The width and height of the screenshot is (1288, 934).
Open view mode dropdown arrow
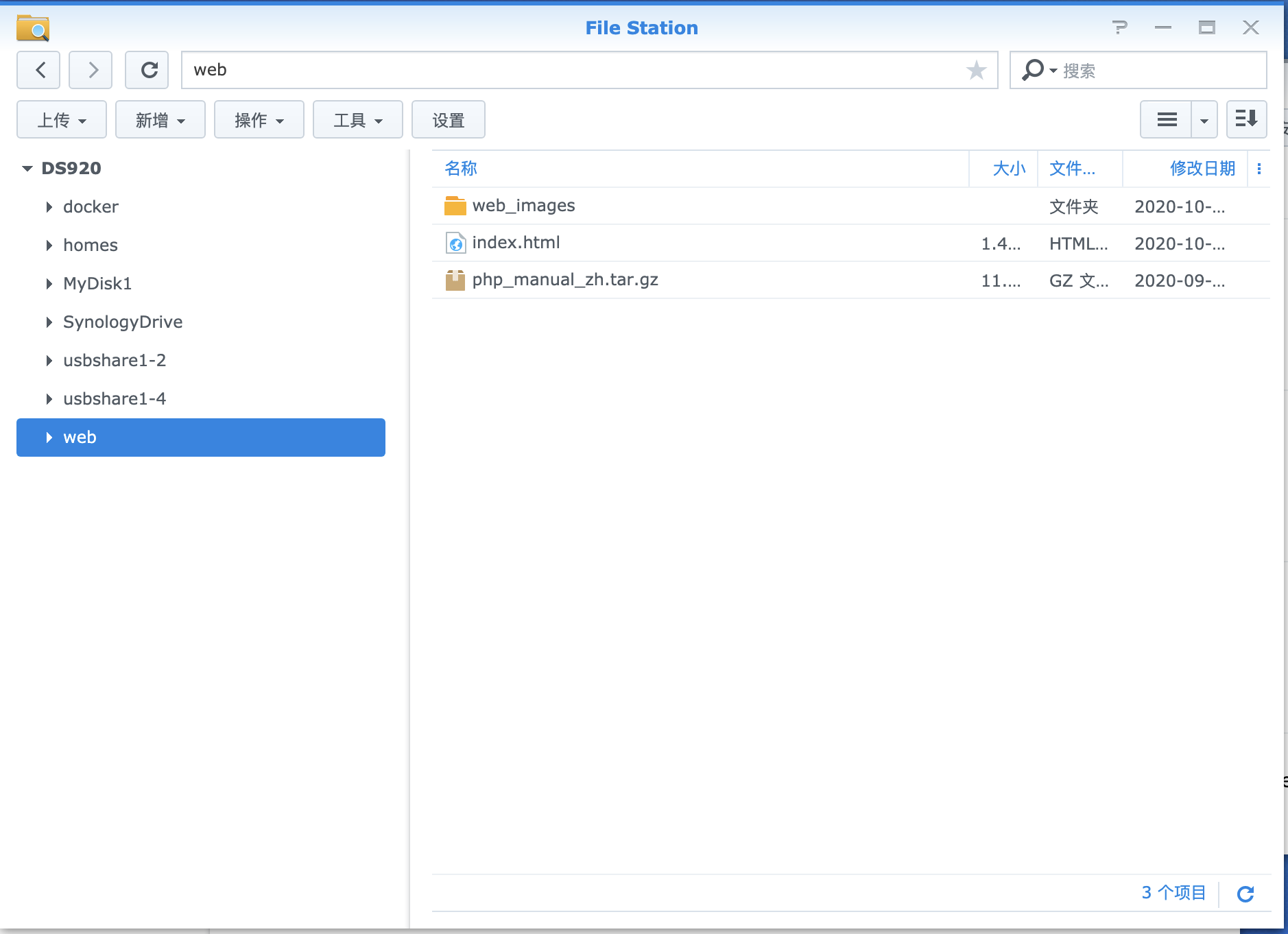[1204, 120]
